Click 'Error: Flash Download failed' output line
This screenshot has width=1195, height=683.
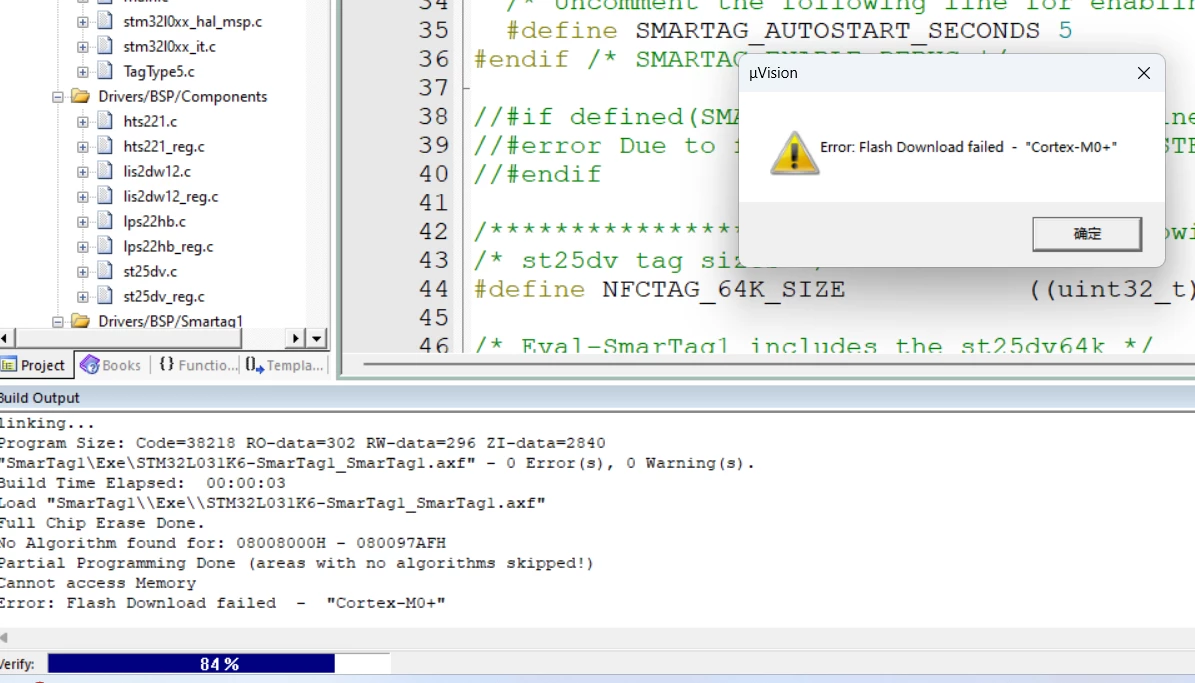point(223,603)
